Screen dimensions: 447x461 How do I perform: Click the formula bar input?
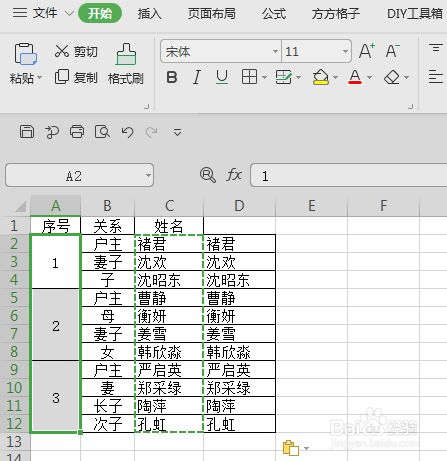349,175
